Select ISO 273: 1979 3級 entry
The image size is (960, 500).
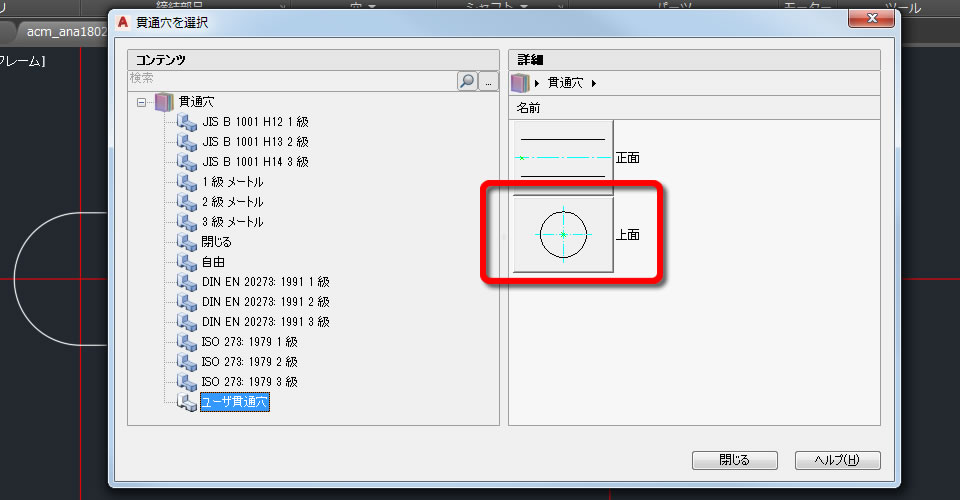(250, 382)
